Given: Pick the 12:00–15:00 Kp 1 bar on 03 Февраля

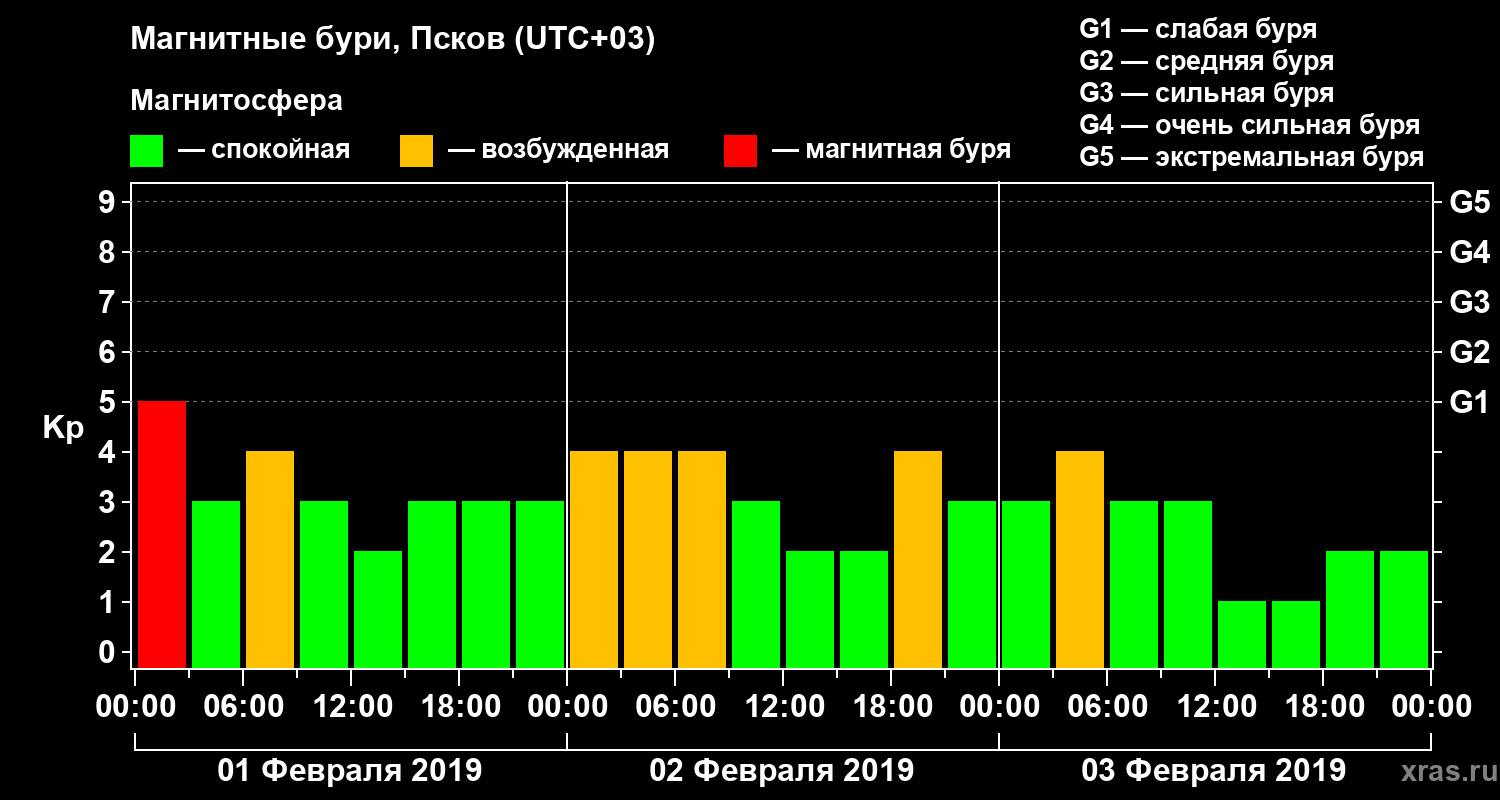Looking at the screenshot, I should [1242, 634].
